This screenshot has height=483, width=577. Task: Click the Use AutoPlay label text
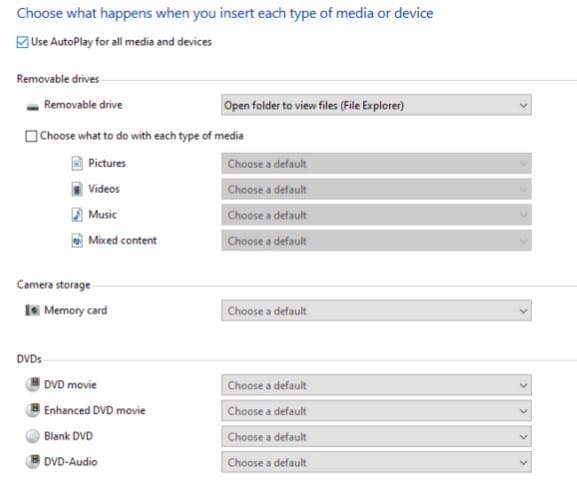(121, 42)
